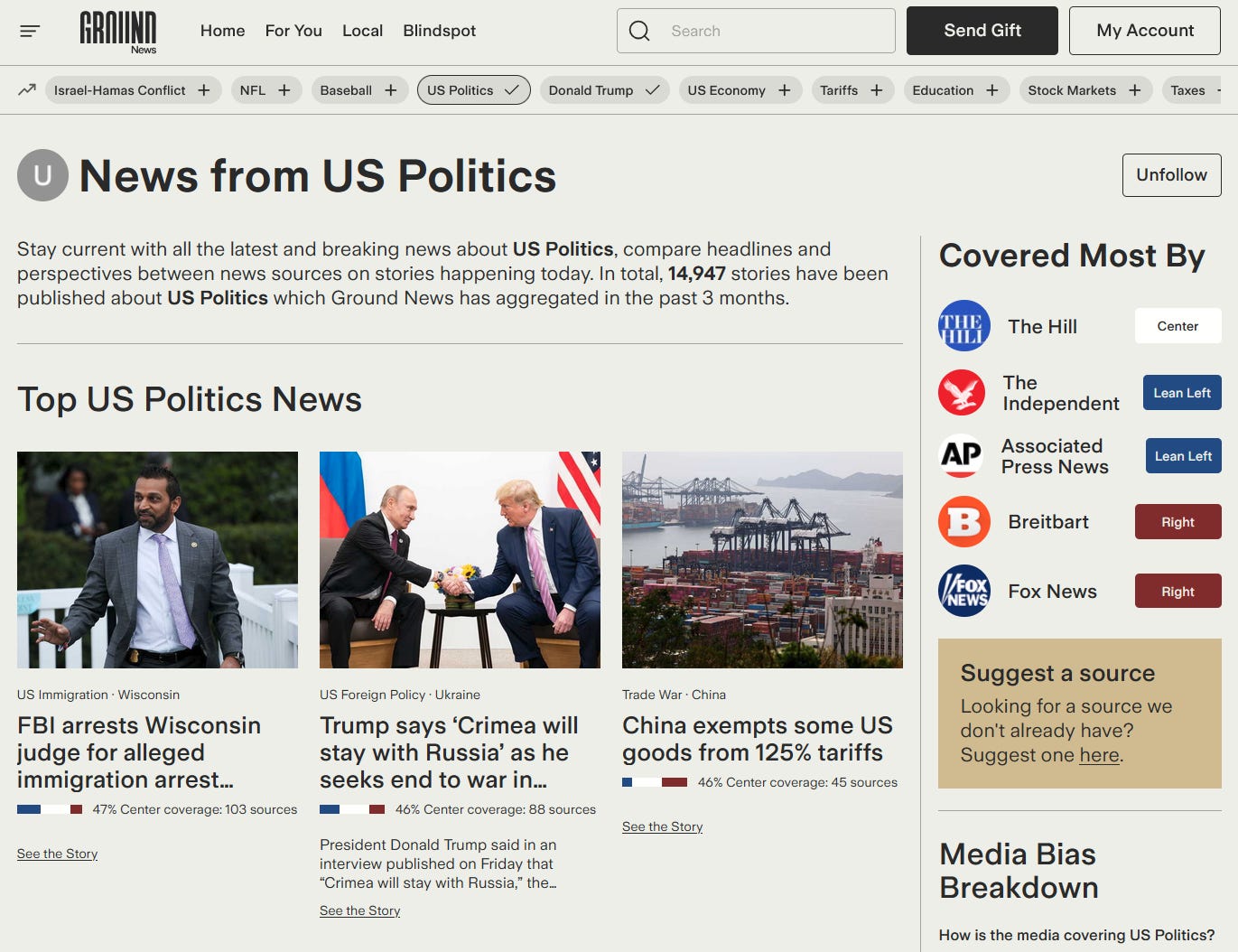Click the Fox News logo

coord(964,592)
